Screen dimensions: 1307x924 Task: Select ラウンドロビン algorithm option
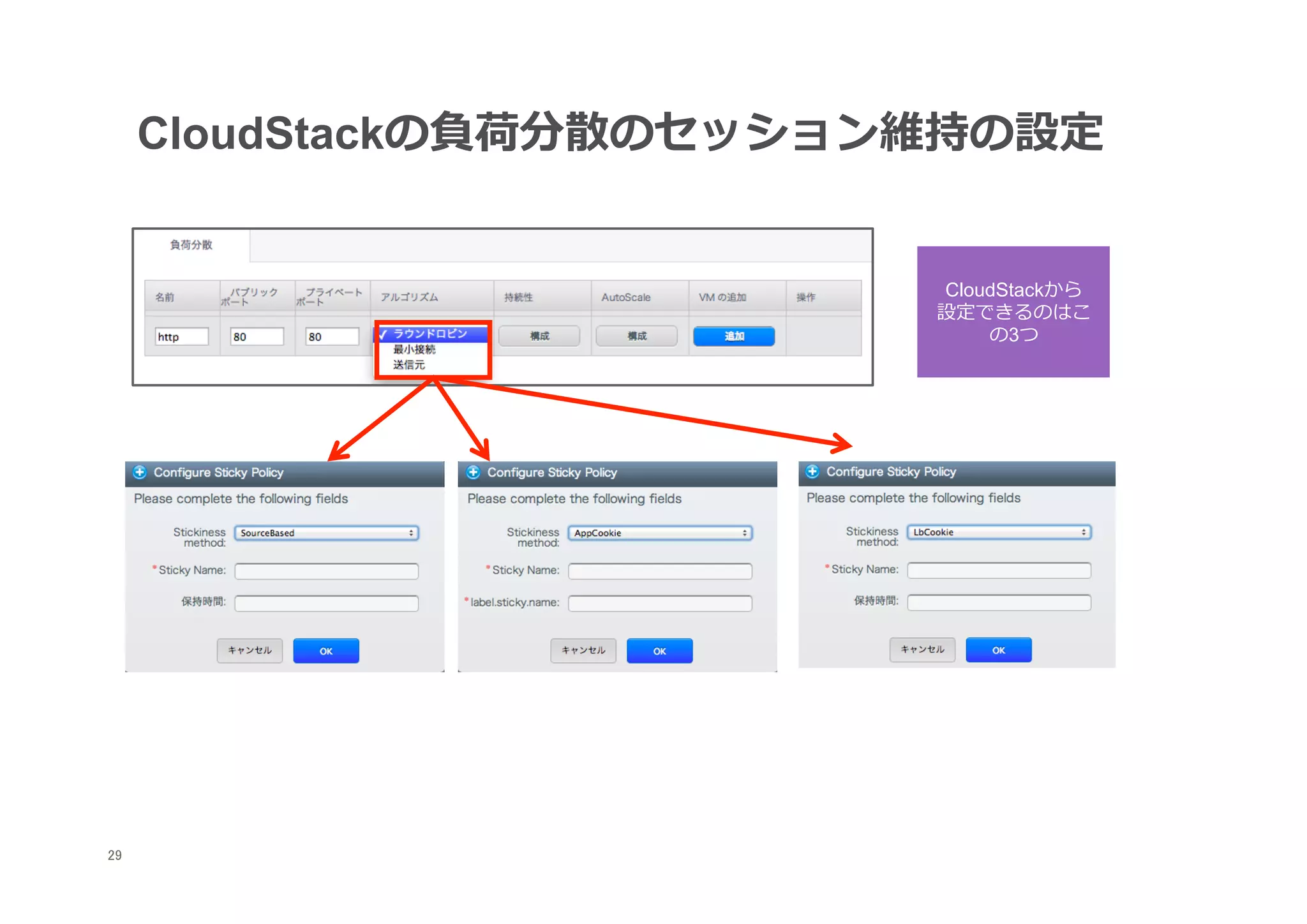(x=430, y=334)
